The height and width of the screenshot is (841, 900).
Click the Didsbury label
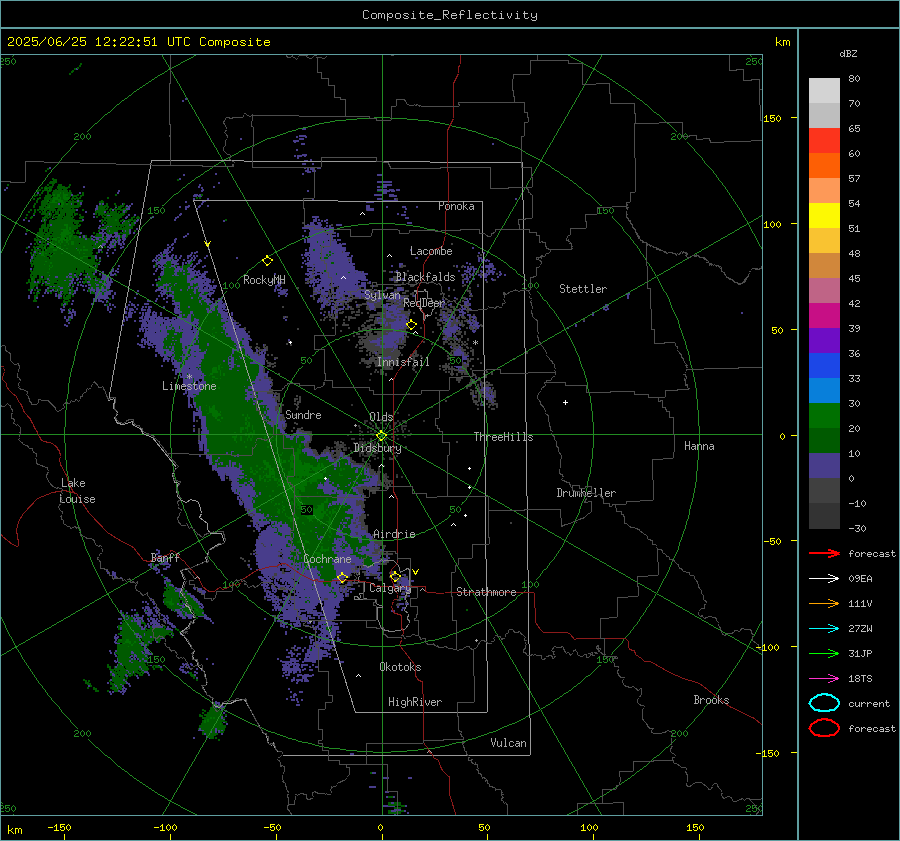point(378,448)
